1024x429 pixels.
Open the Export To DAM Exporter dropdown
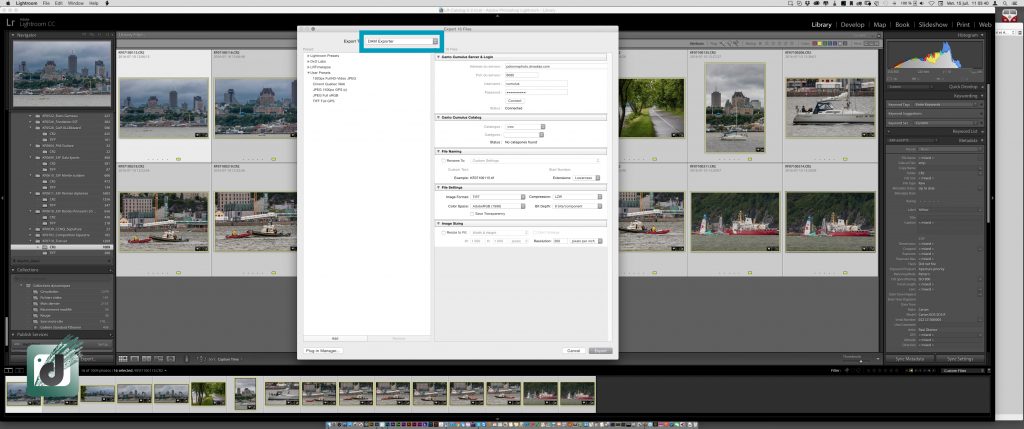point(402,41)
